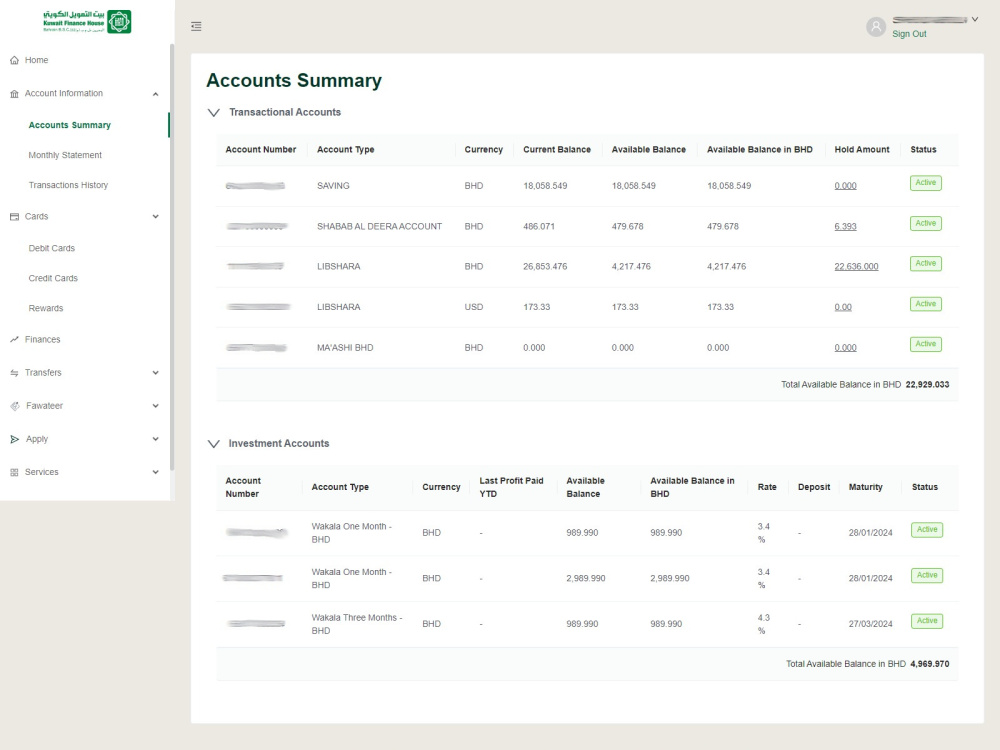Click the Transfers arrows icon

click(14, 372)
